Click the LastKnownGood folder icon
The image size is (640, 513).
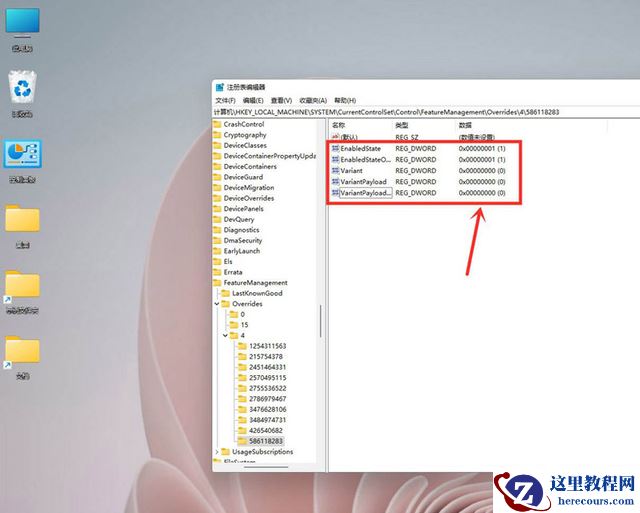pos(226,293)
